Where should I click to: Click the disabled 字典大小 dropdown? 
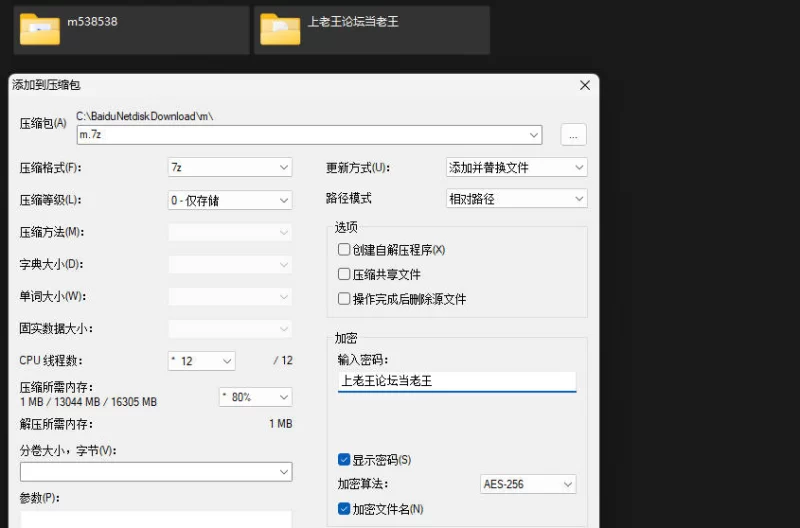(x=230, y=265)
